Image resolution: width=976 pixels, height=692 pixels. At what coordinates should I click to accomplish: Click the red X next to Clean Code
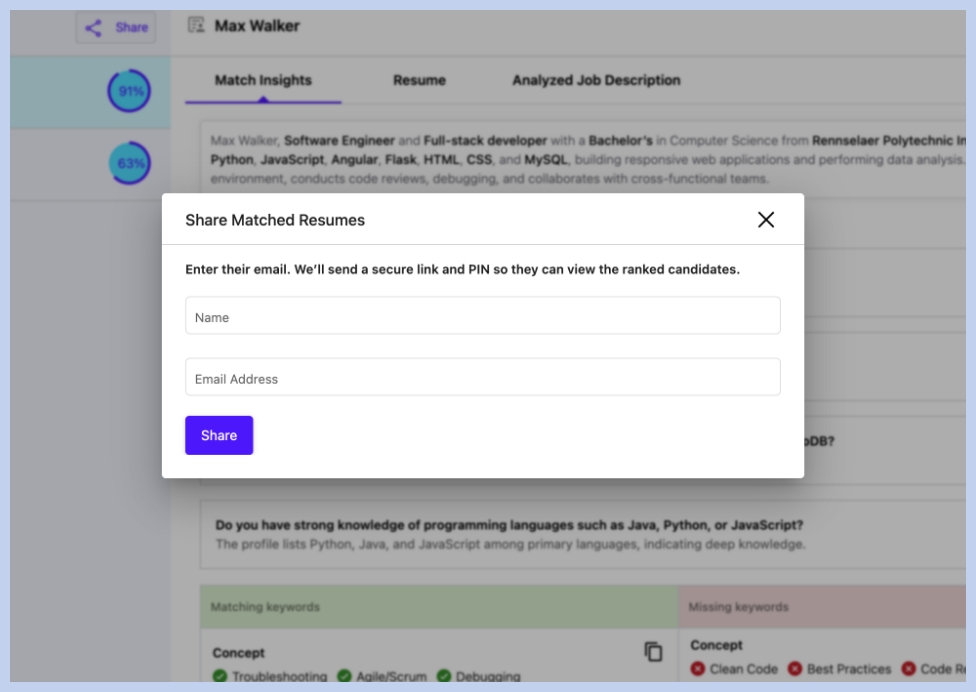697,669
